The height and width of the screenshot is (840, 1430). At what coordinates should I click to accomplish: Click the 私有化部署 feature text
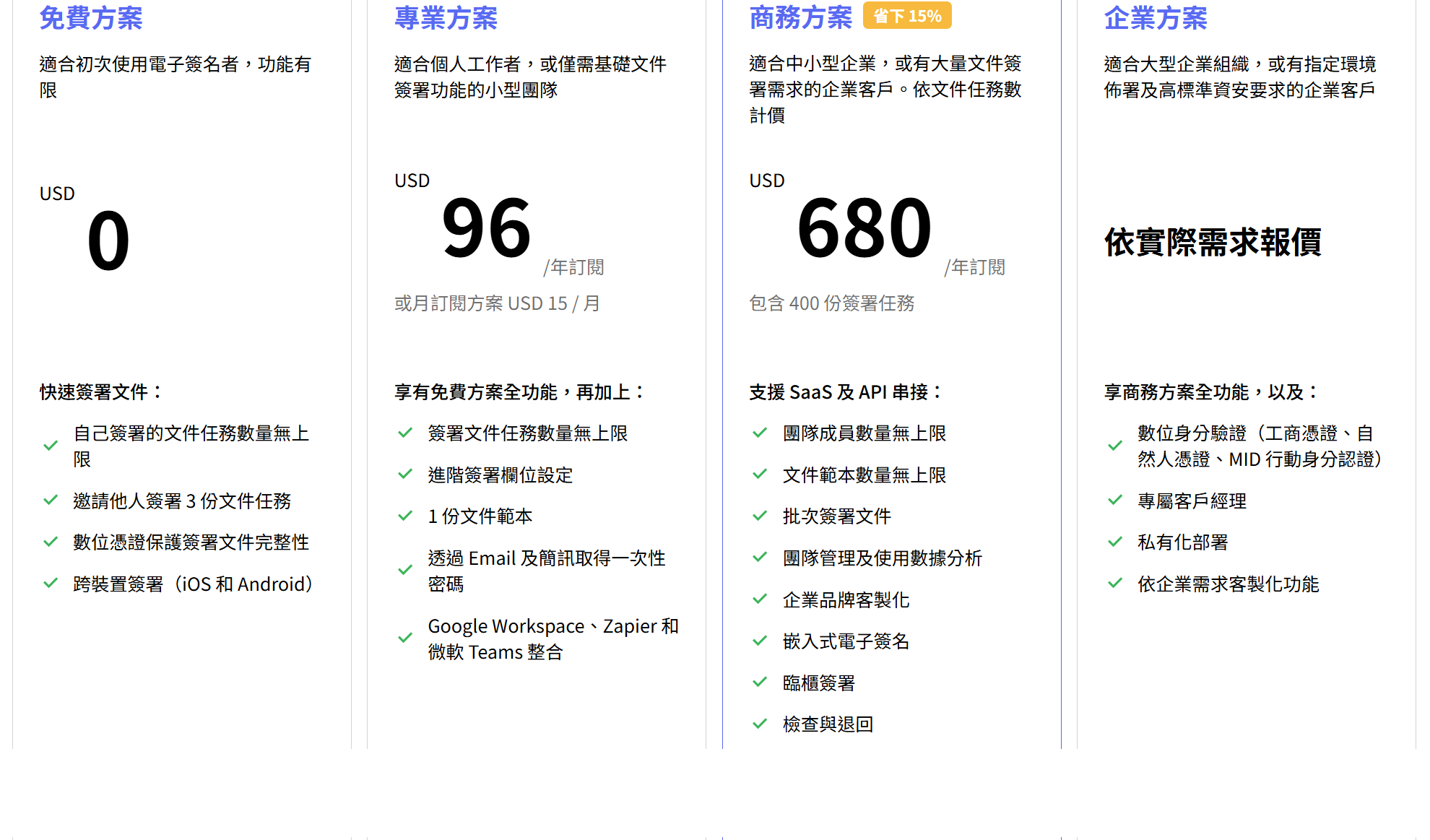pyautogui.click(x=1183, y=542)
